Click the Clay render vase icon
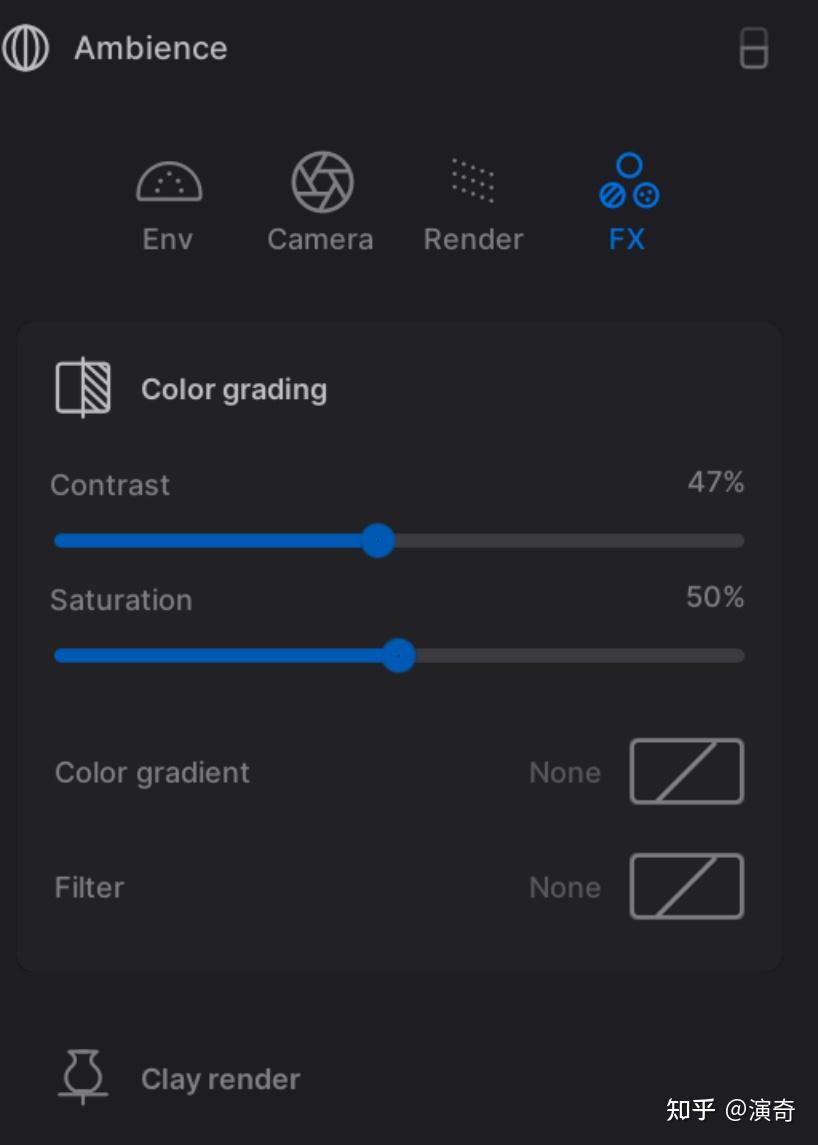Image resolution: width=818 pixels, height=1145 pixels. 83,1077
